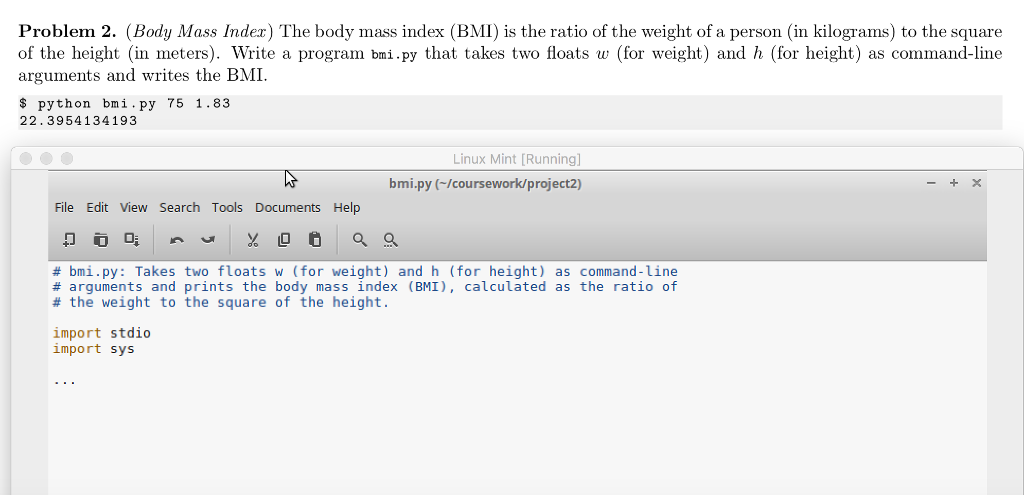1024x495 pixels.
Task: Click the third zoom dot of Linux Mint VM window
Action: pos(67,159)
